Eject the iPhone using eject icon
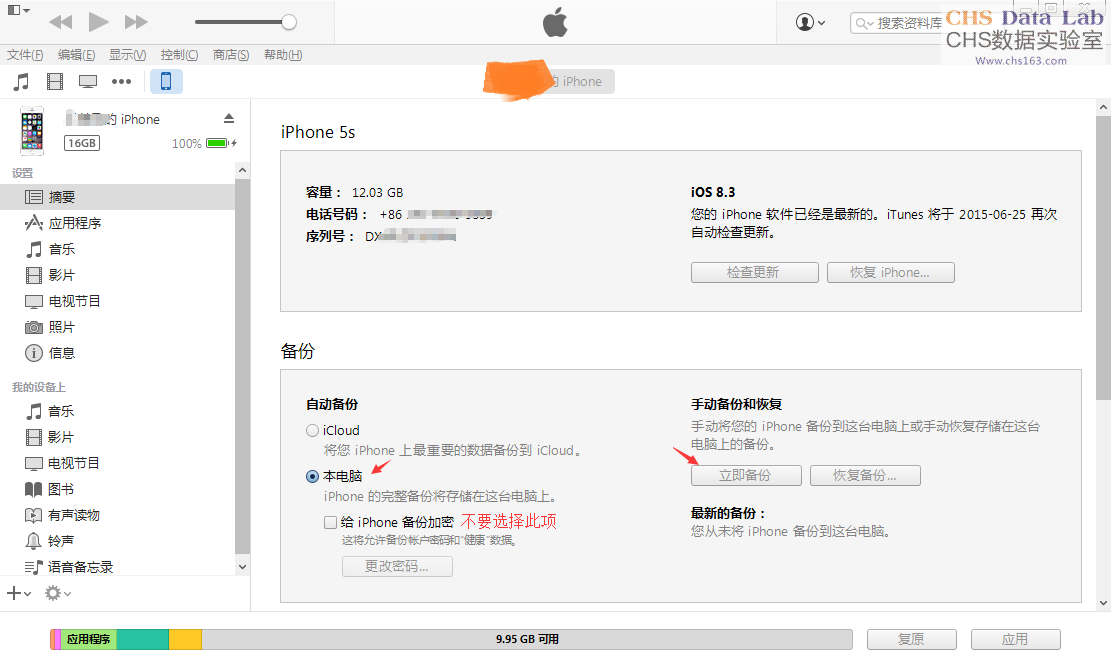This screenshot has width=1111, height=667. 229,118
